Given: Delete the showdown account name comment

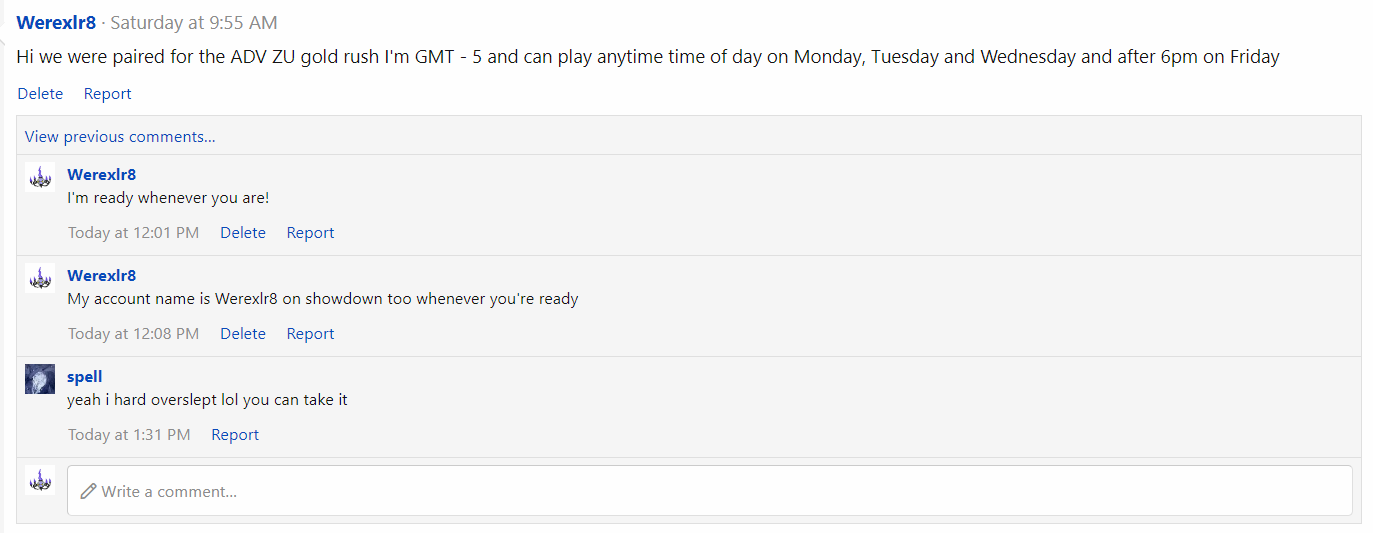Looking at the screenshot, I should coord(243,333).
